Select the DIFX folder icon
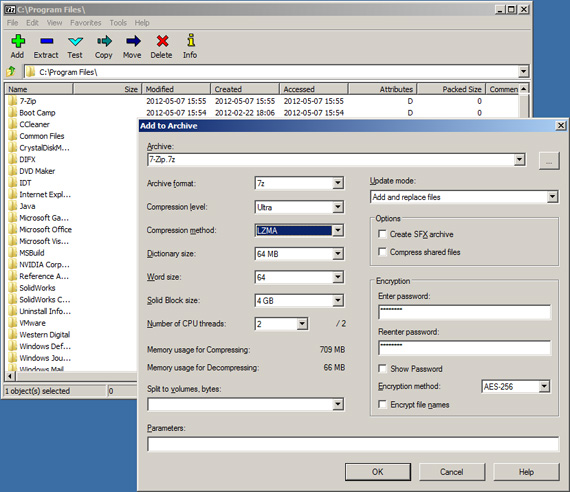Image resolution: width=570 pixels, height=492 pixels. pos(12,159)
